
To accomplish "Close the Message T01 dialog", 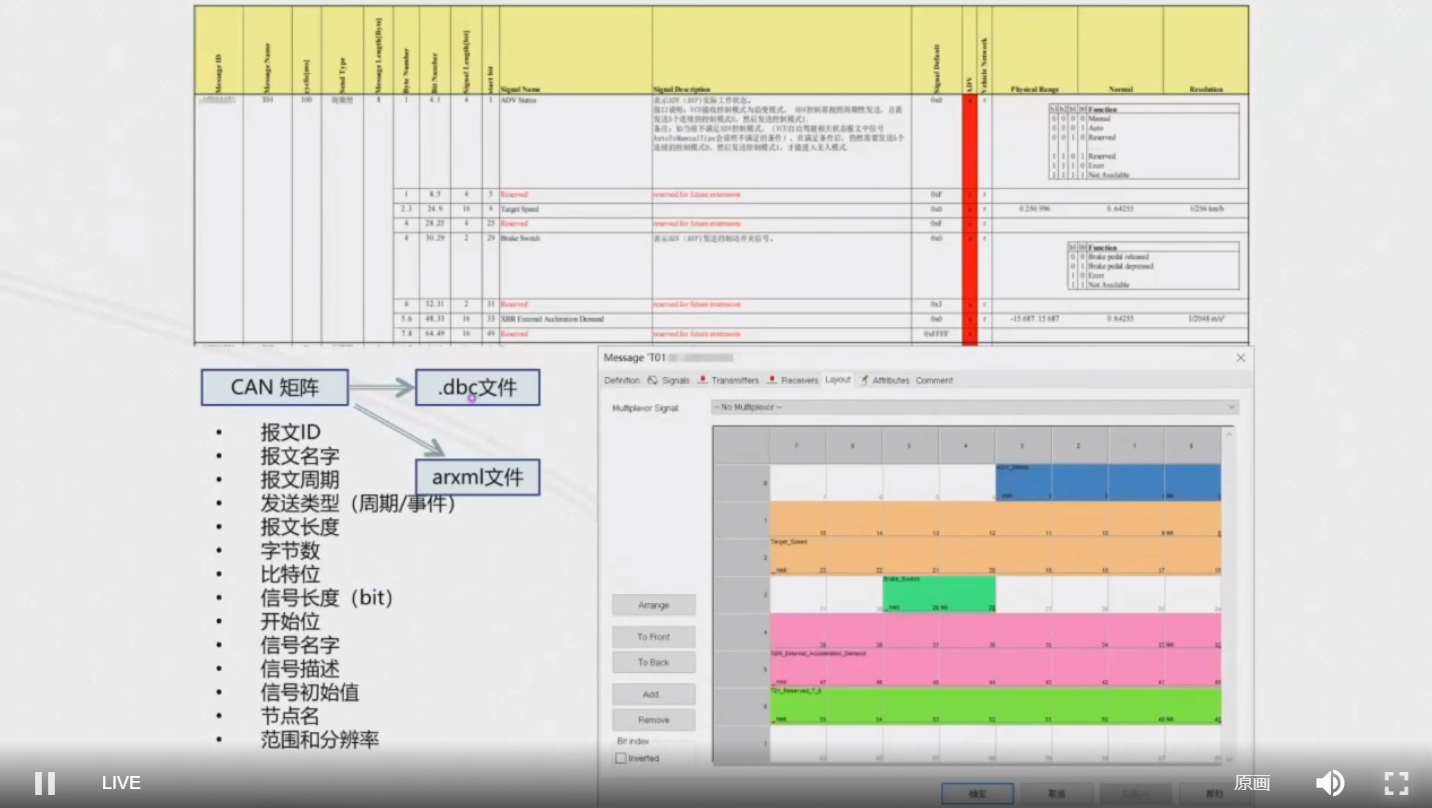I will tap(1241, 358).
